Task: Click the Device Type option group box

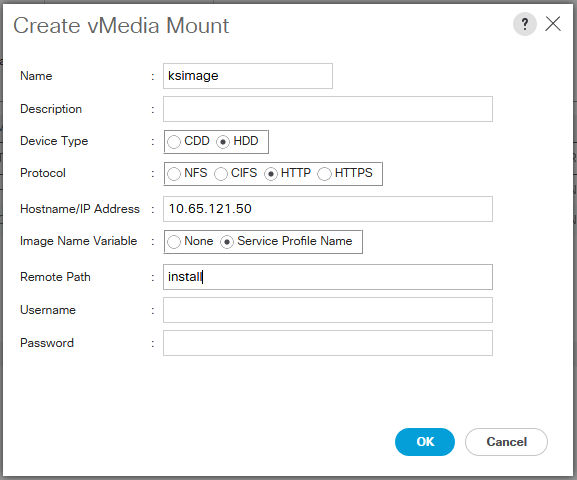Action: tap(216, 142)
